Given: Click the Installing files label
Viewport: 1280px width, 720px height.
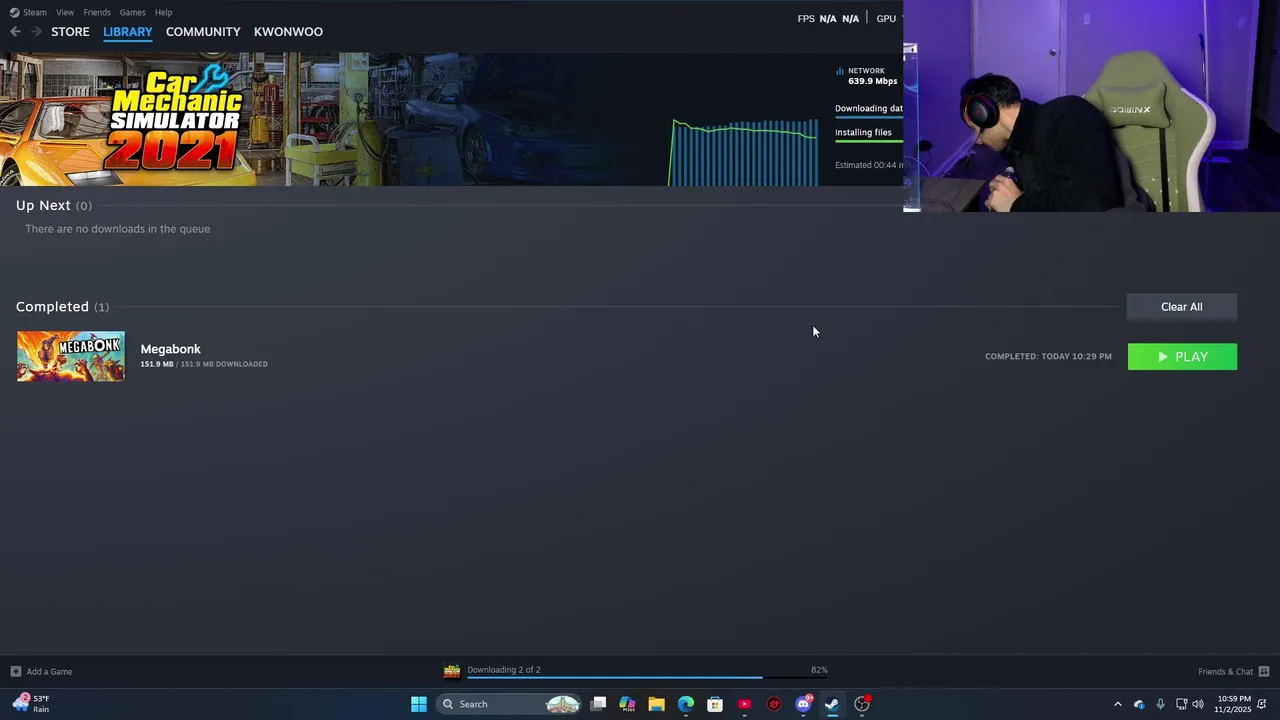Looking at the screenshot, I should tap(863, 132).
